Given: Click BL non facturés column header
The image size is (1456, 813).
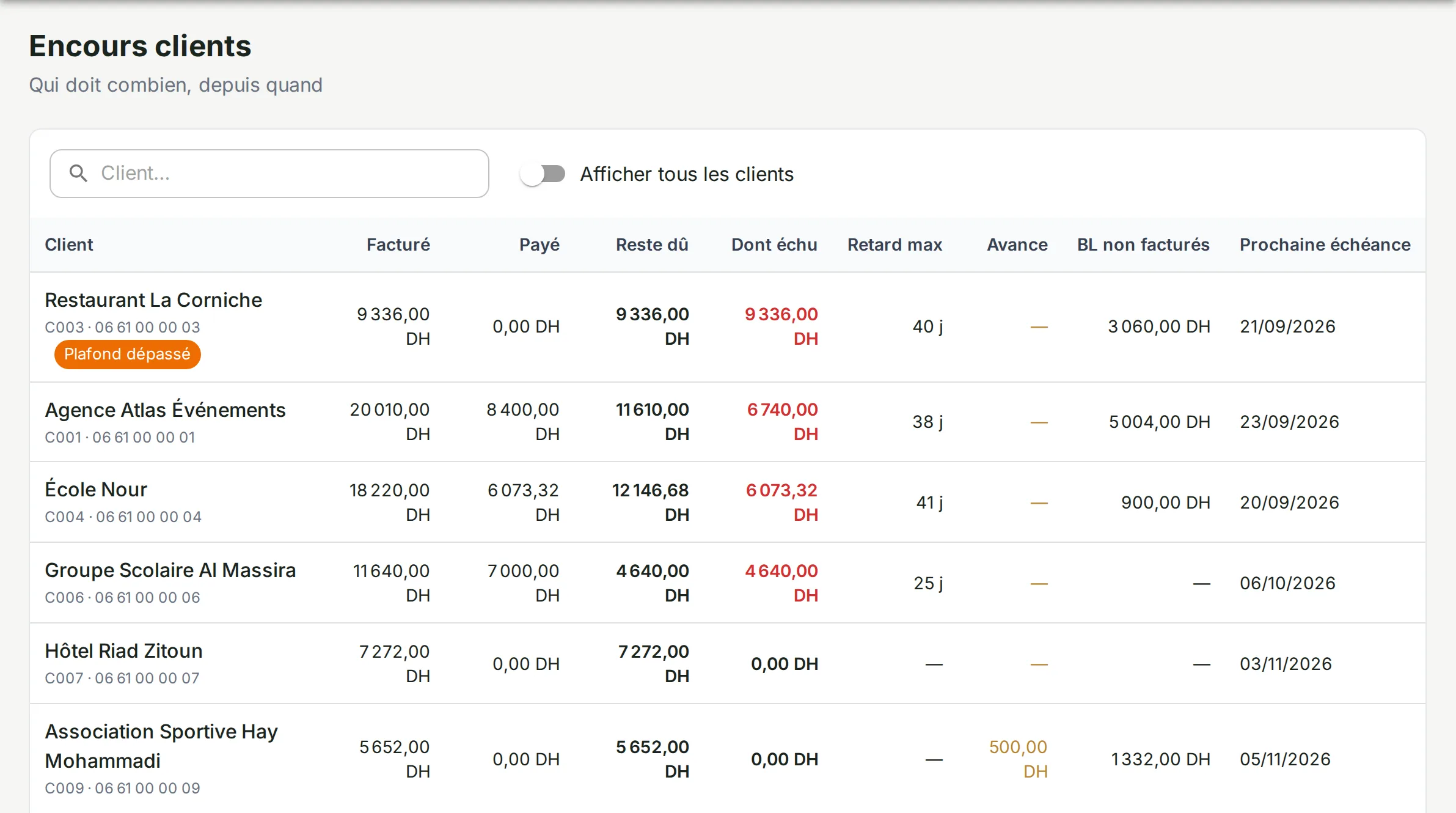Looking at the screenshot, I should tap(1143, 245).
